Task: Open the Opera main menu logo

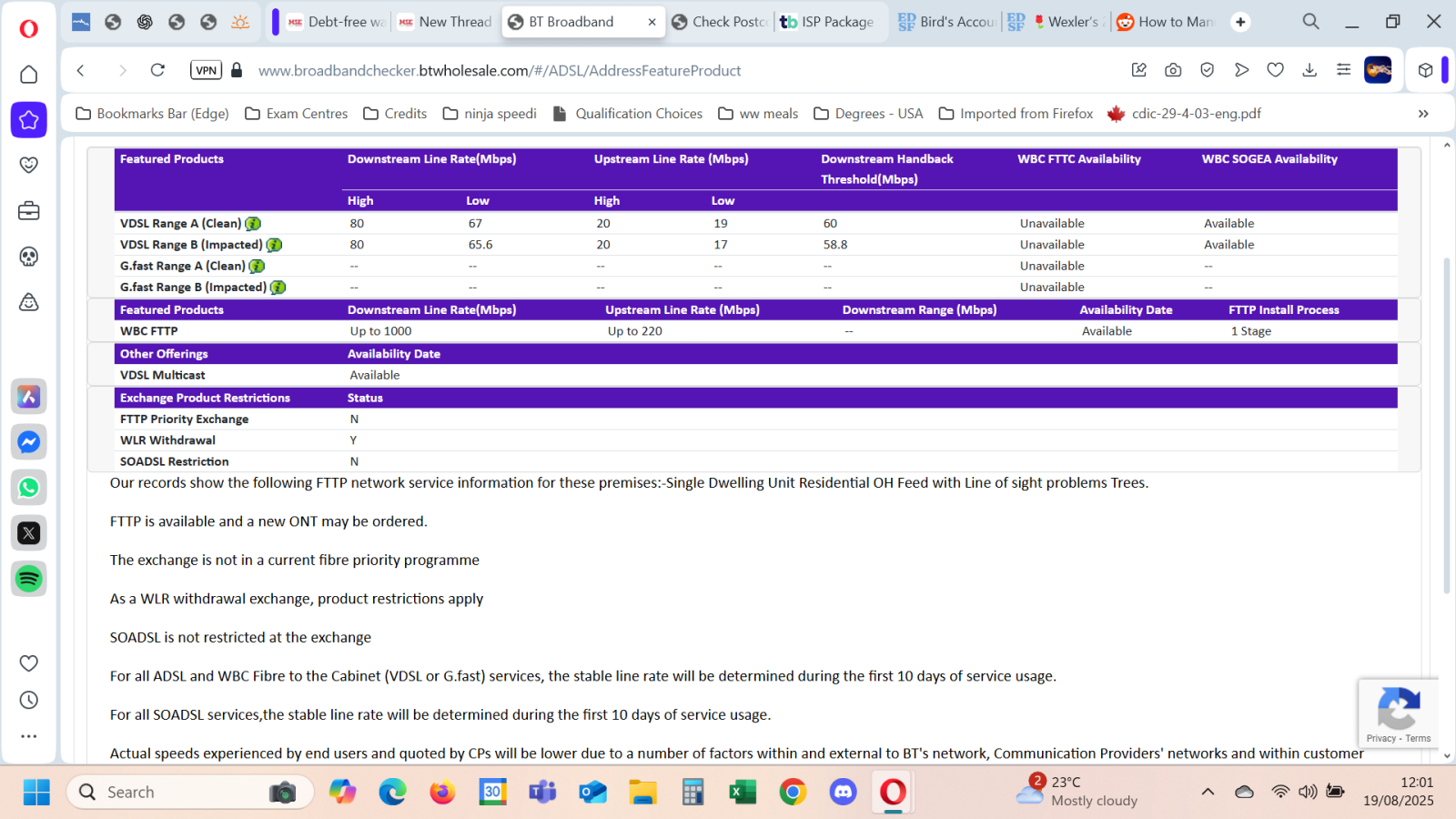Action: tap(29, 29)
